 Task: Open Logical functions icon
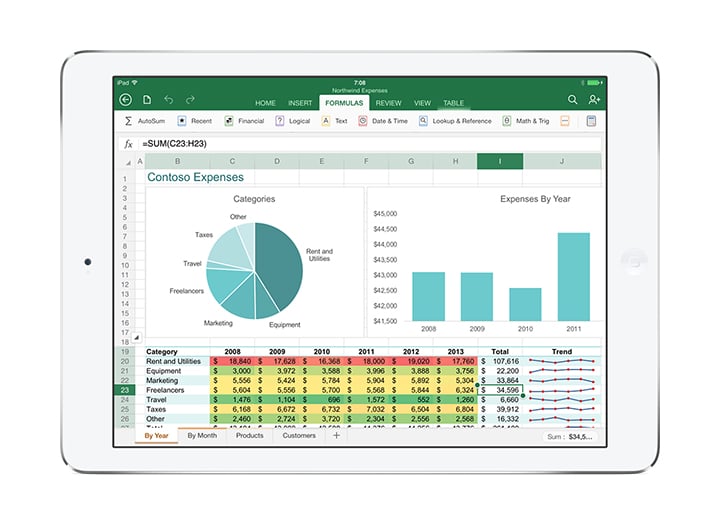click(280, 121)
